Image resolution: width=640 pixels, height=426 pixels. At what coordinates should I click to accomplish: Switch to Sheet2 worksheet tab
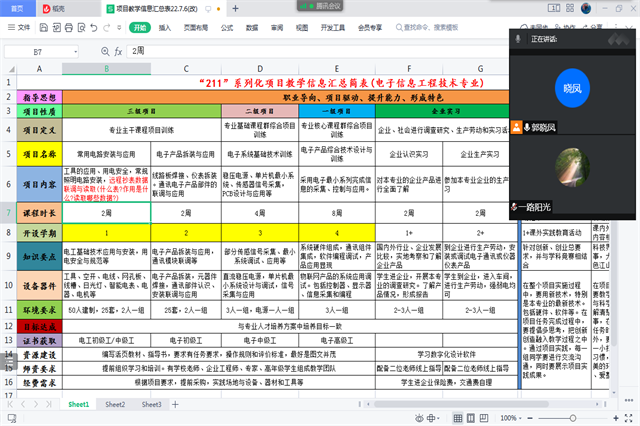pos(116,404)
